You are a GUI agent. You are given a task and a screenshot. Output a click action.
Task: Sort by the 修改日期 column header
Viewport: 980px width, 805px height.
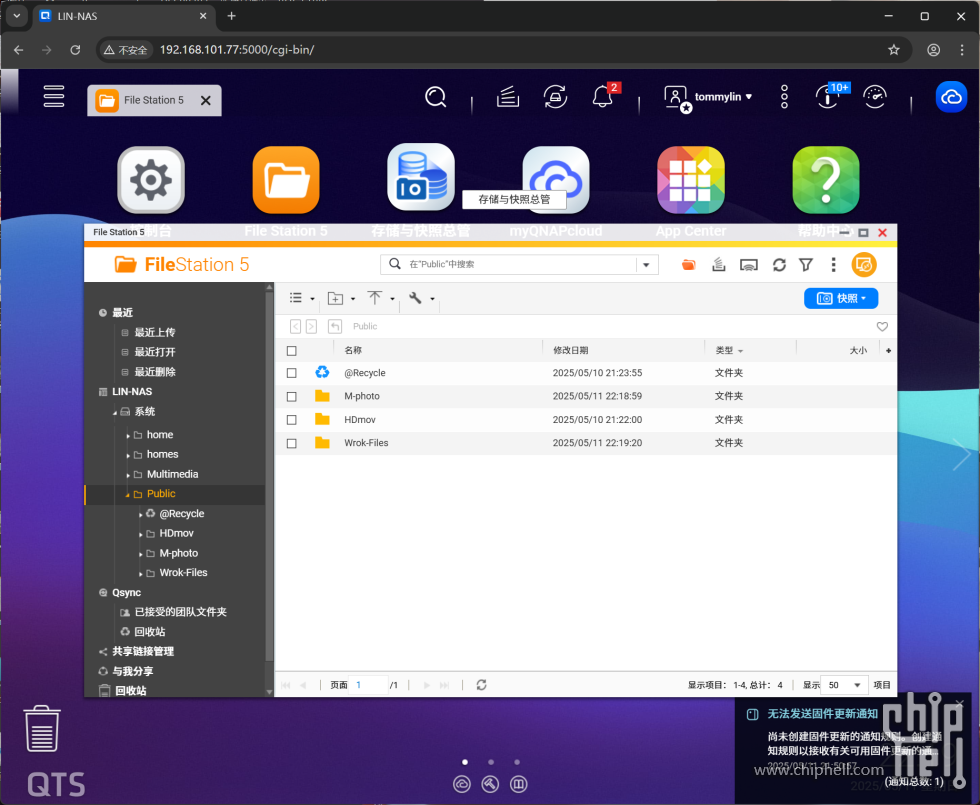click(x=570, y=351)
